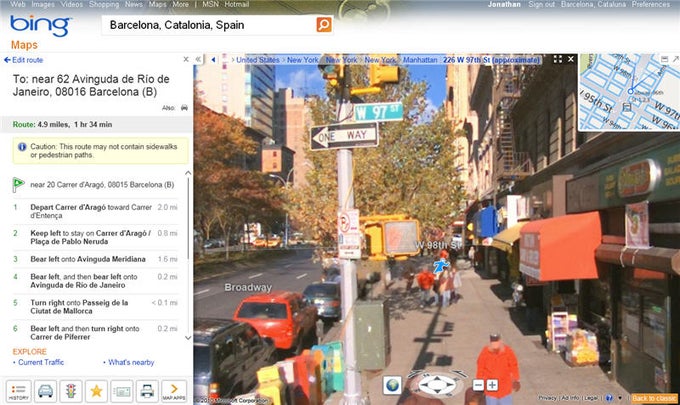This screenshot has width=680, height=405.
Task: Click the caution info icon
Action: coord(22,147)
